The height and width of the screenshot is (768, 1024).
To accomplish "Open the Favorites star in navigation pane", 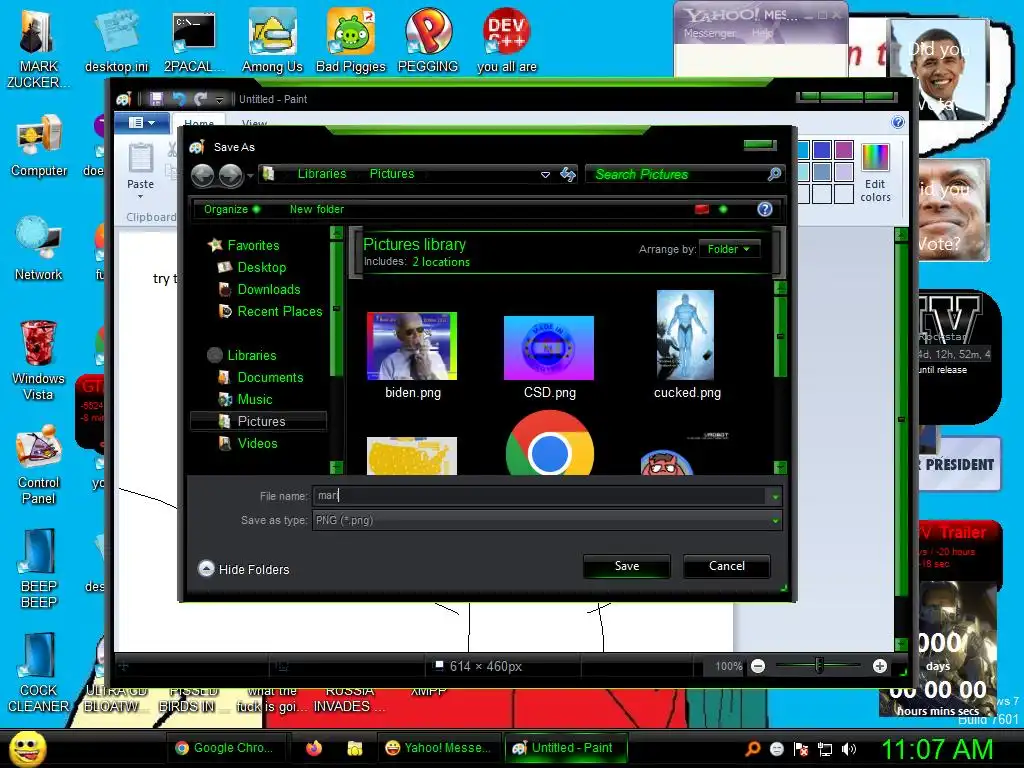I will pyautogui.click(x=215, y=245).
